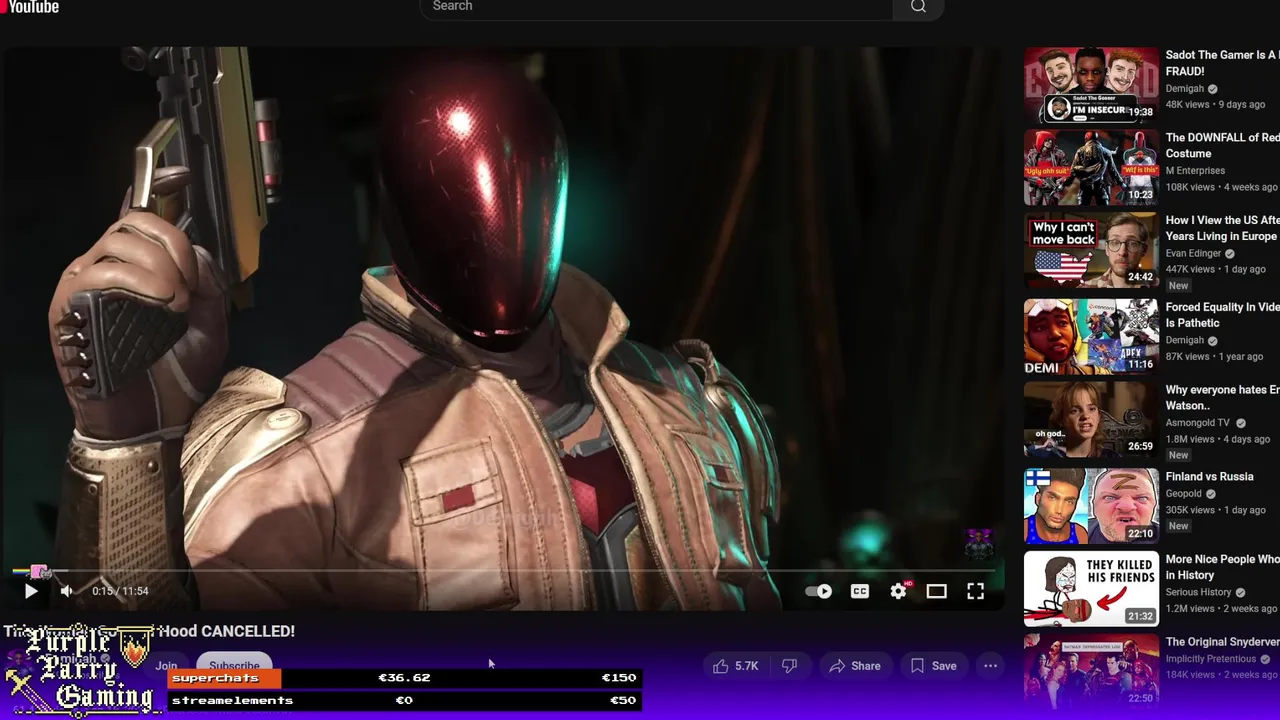Click the '48K views • 9 days ago' text

(1215, 104)
